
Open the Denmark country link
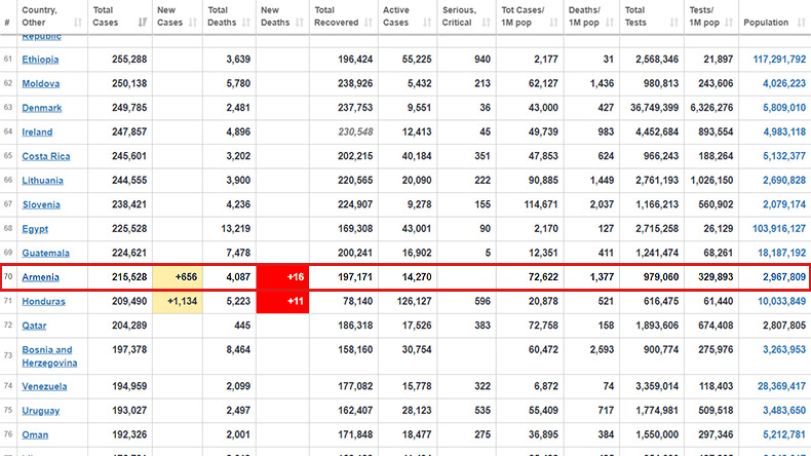42,108
